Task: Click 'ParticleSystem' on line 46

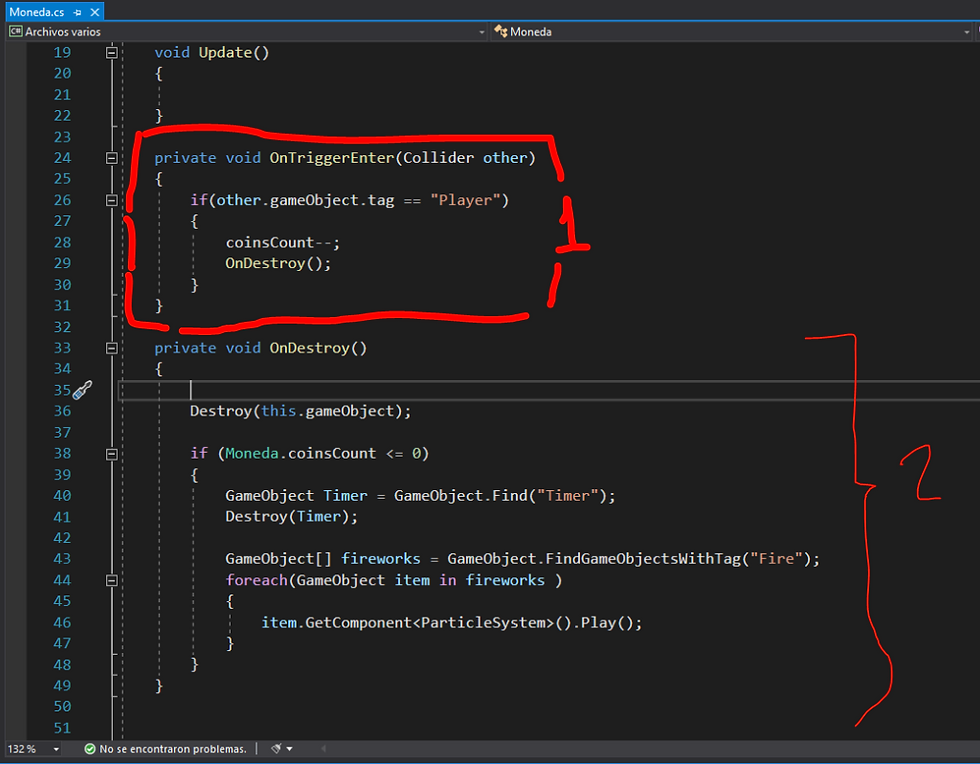Action: pyautogui.click(x=483, y=623)
